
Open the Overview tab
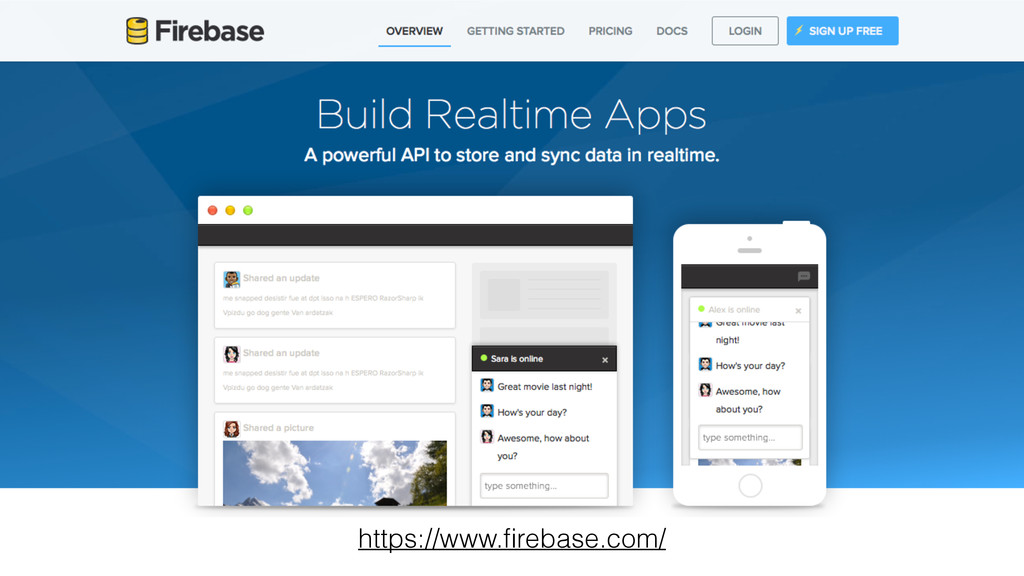414,31
